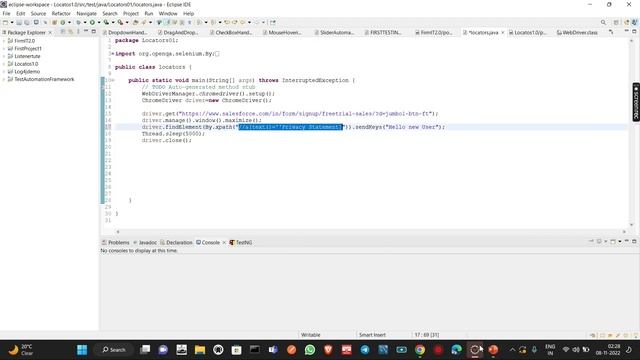Click the Windows Start button

(82, 350)
